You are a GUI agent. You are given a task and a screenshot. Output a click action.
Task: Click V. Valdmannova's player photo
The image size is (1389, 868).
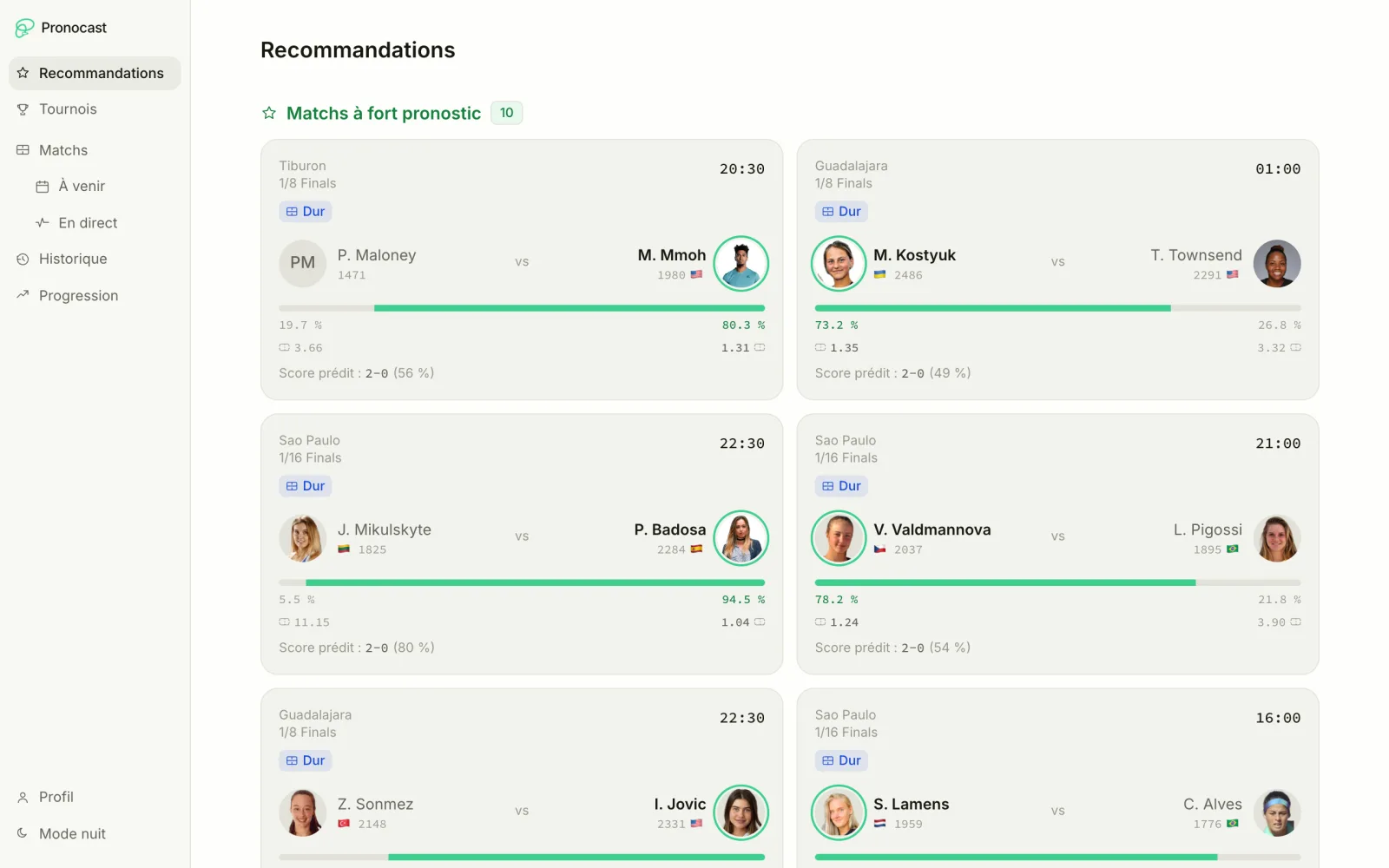pos(839,538)
